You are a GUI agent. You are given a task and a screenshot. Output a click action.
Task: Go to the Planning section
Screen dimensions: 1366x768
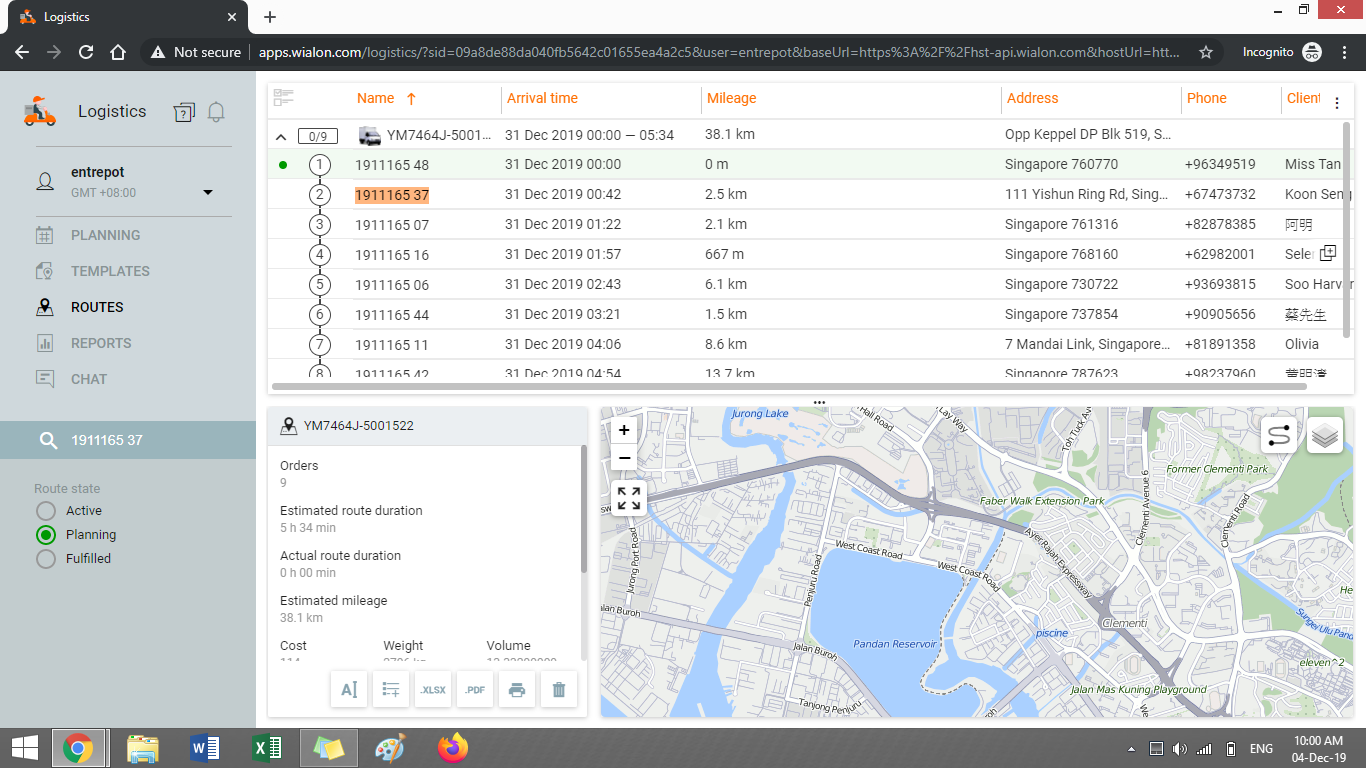coord(105,235)
